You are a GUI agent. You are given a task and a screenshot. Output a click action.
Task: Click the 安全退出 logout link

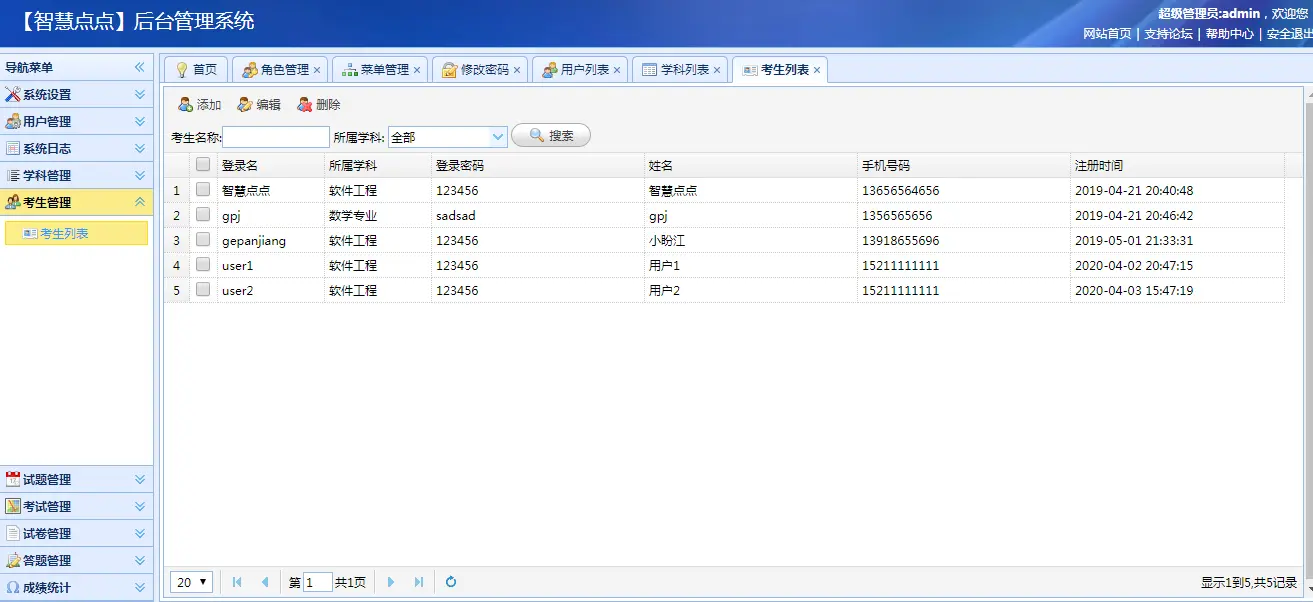[1290, 33]
